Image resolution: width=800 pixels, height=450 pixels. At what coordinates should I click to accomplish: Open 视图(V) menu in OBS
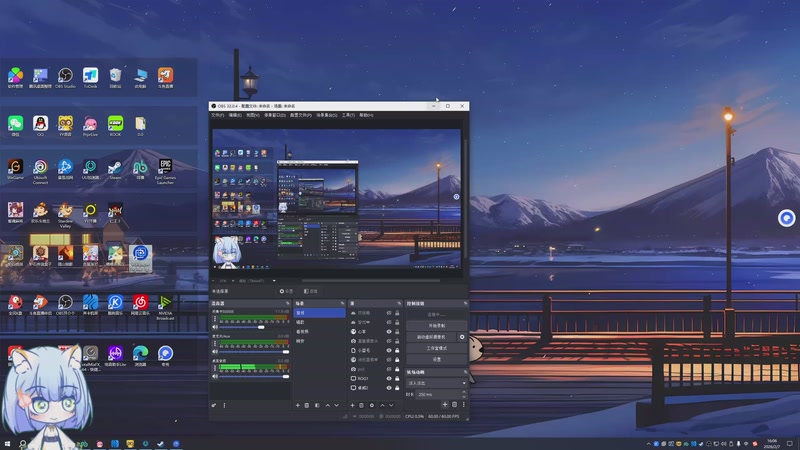tap(253, 115)
